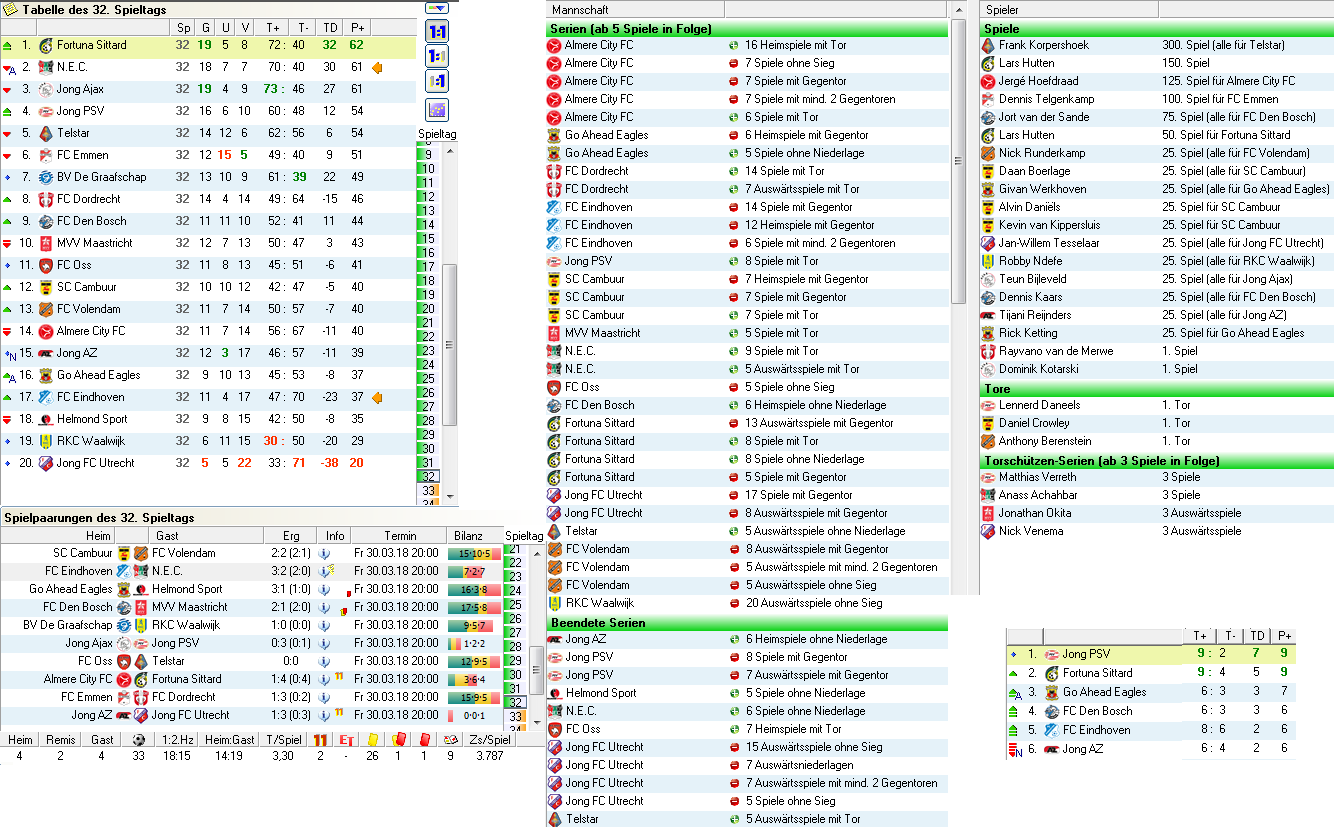Select 'Helmond Sport' row in main standings

pos(207,419)
